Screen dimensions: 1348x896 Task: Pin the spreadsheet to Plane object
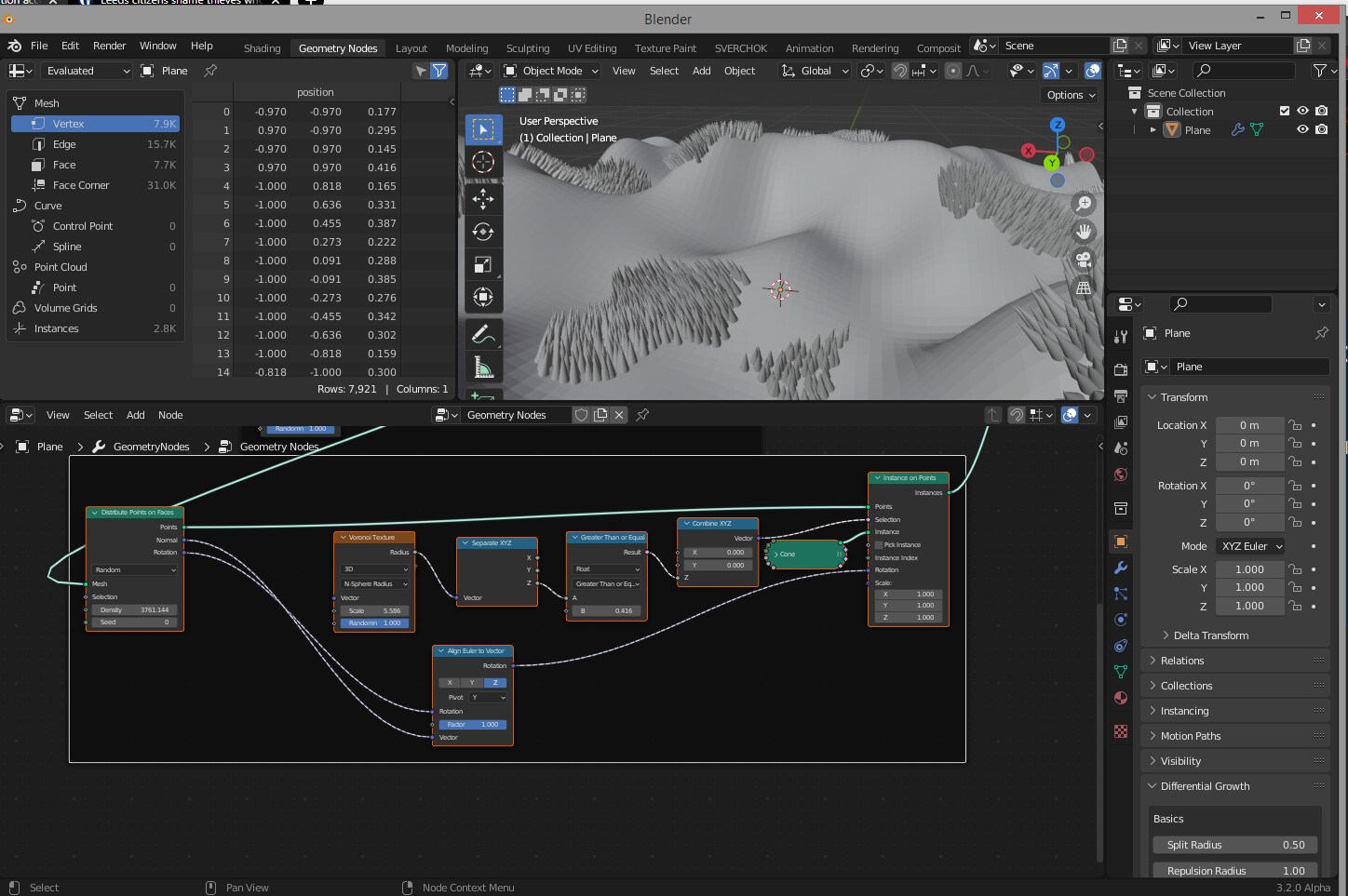[x=210, y=71]
